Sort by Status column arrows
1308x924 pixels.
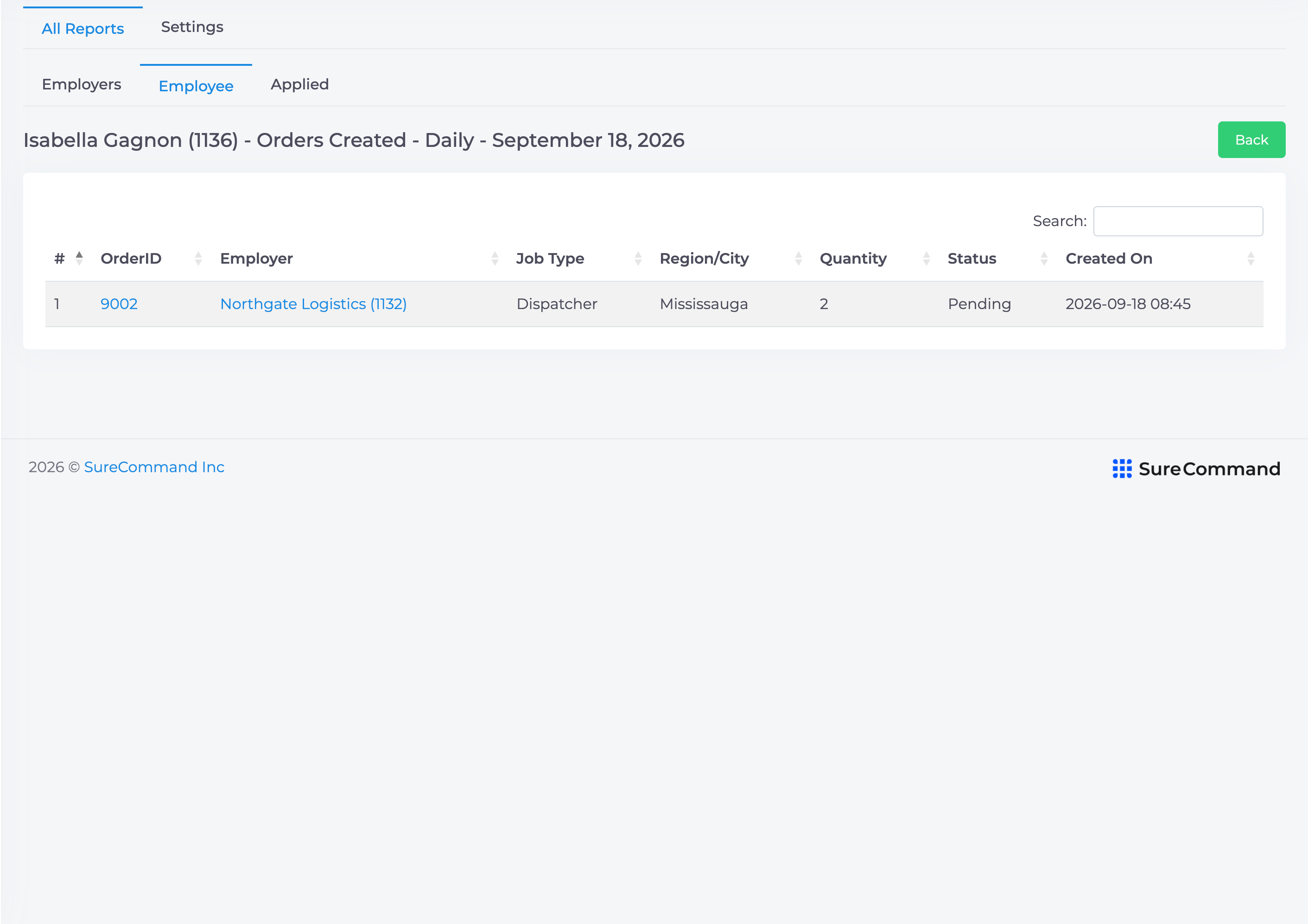[x=1044, y=259]
